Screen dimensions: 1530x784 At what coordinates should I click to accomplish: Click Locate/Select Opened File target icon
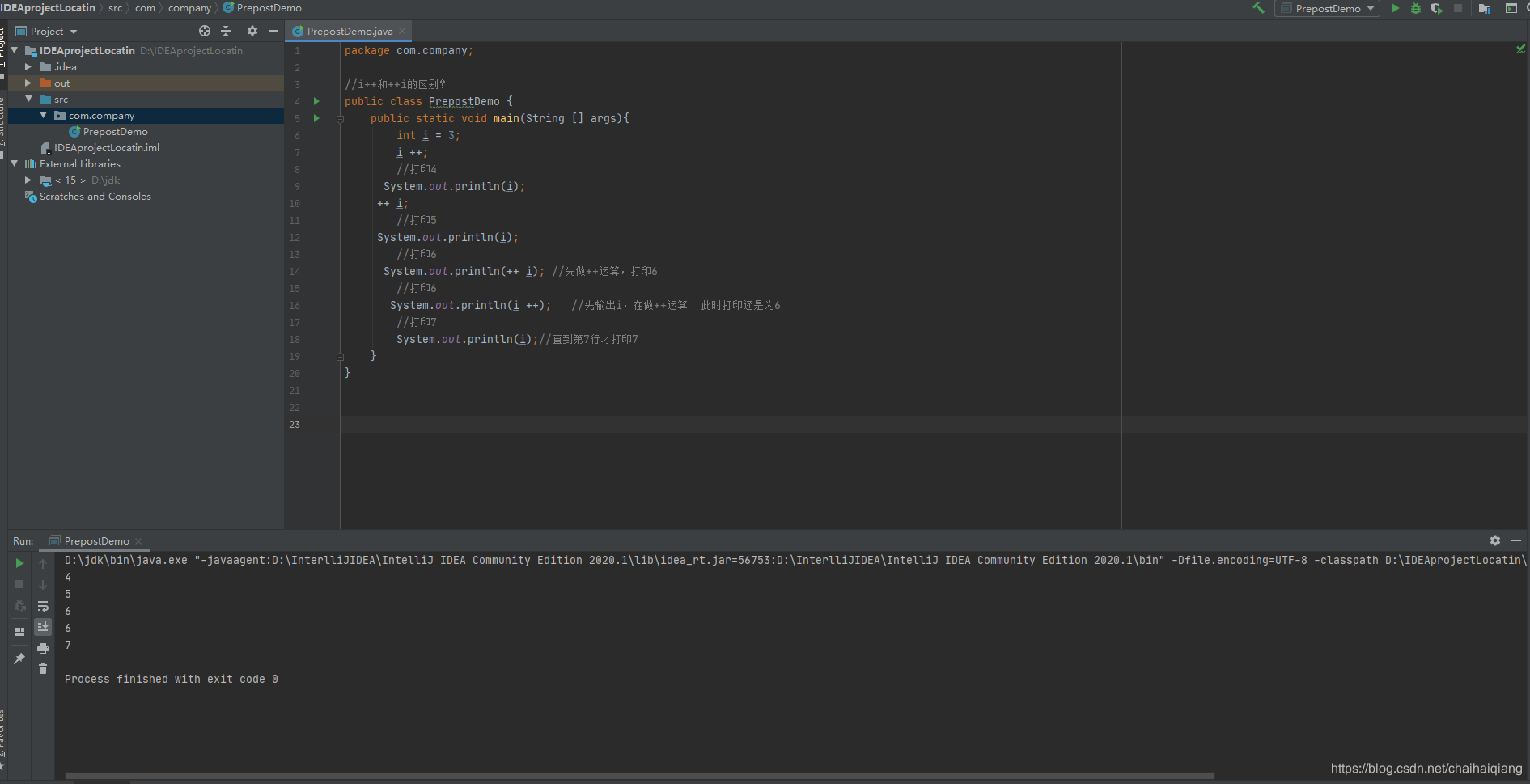point(205,31)
